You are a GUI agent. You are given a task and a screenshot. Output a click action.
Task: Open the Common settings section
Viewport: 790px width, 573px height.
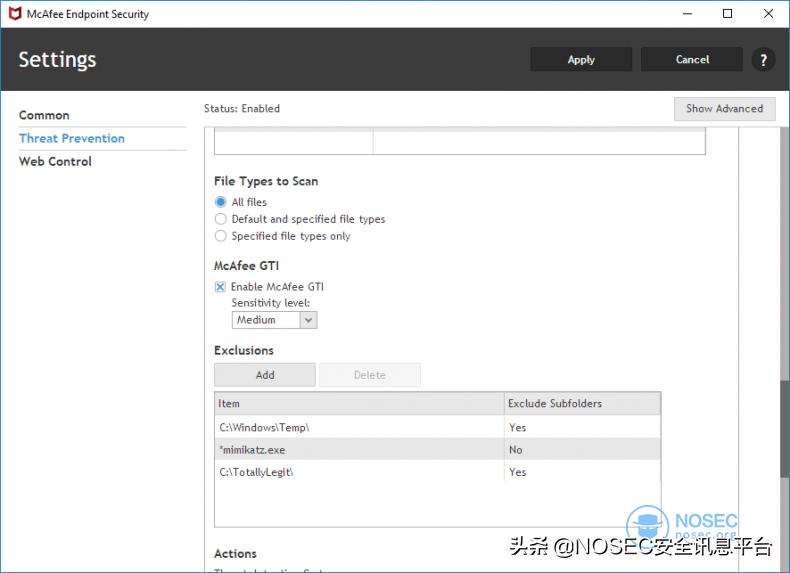click(x=44, y=115)
